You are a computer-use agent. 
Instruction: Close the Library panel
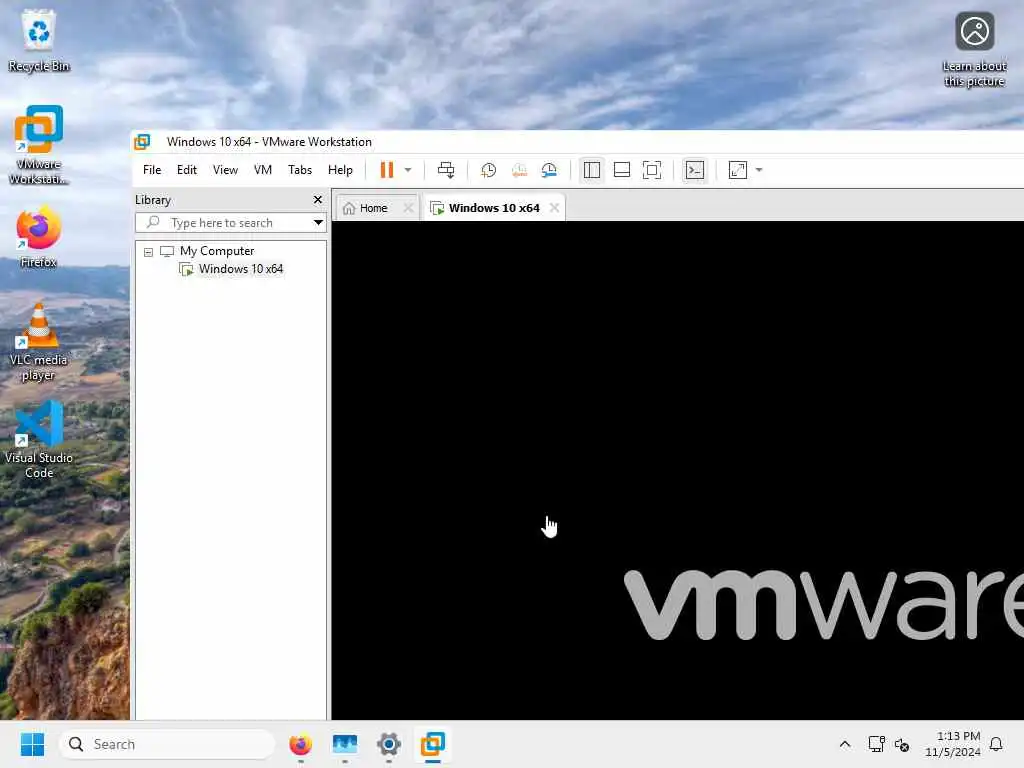tap(318, 200)
